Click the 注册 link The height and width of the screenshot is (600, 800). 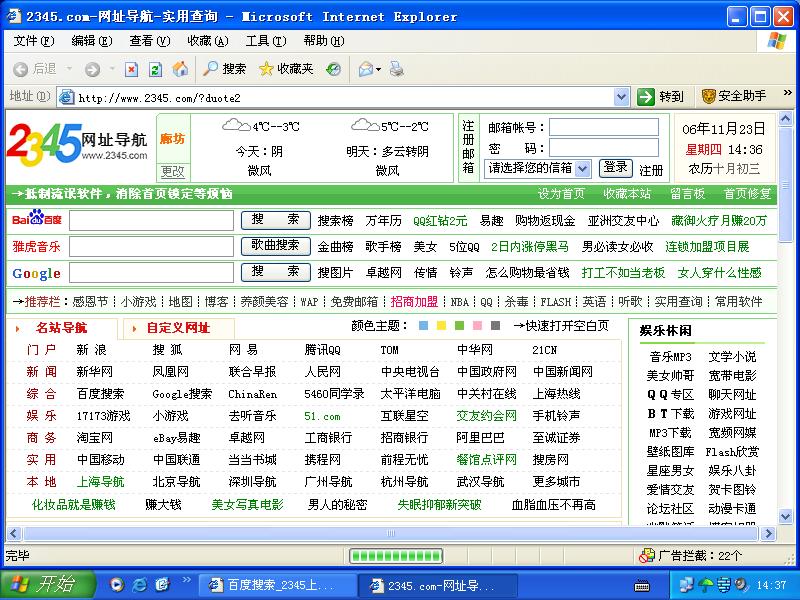(x=651, y=170)
